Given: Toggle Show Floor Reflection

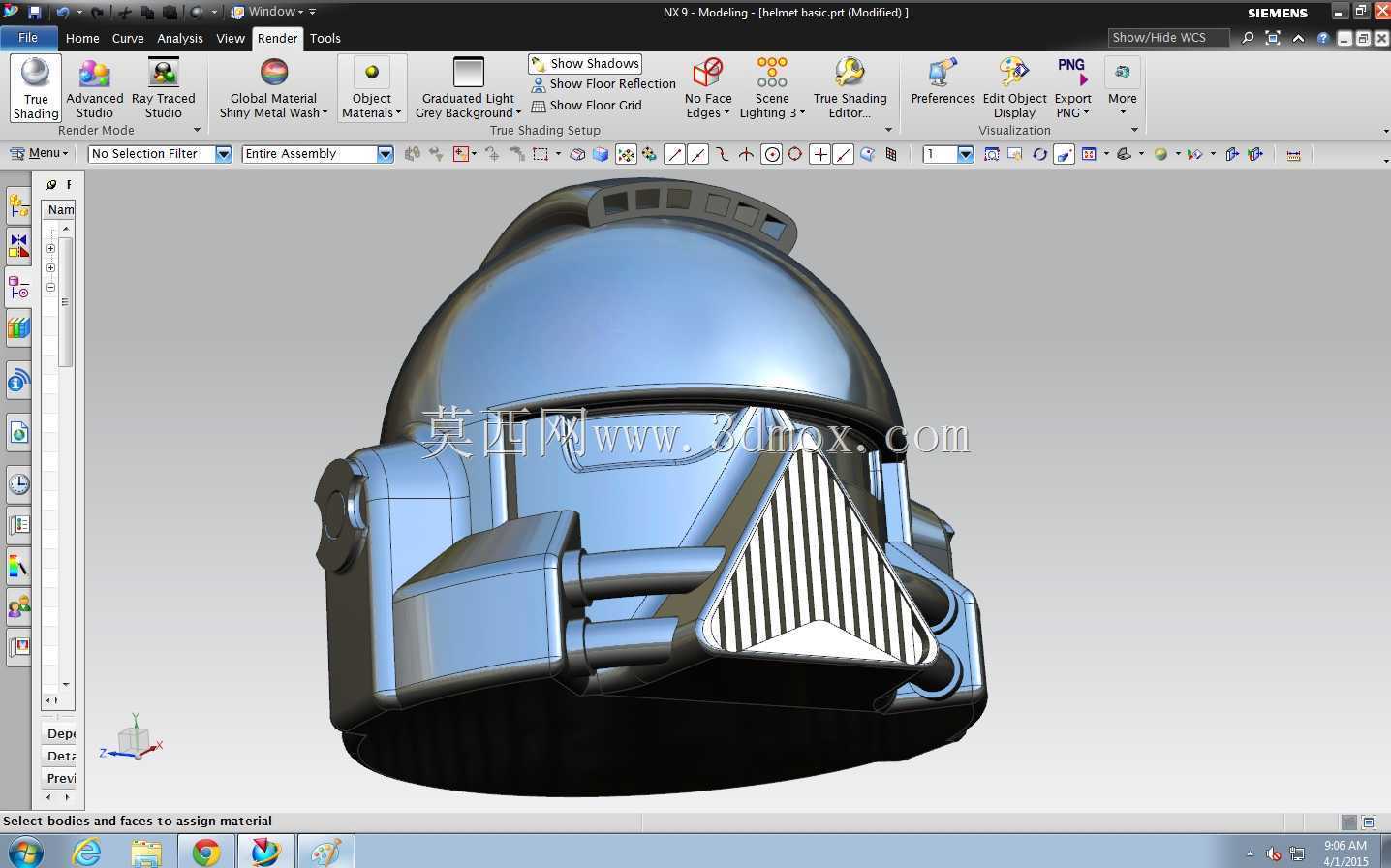Looking at the screenshot, I should [603, 84].
